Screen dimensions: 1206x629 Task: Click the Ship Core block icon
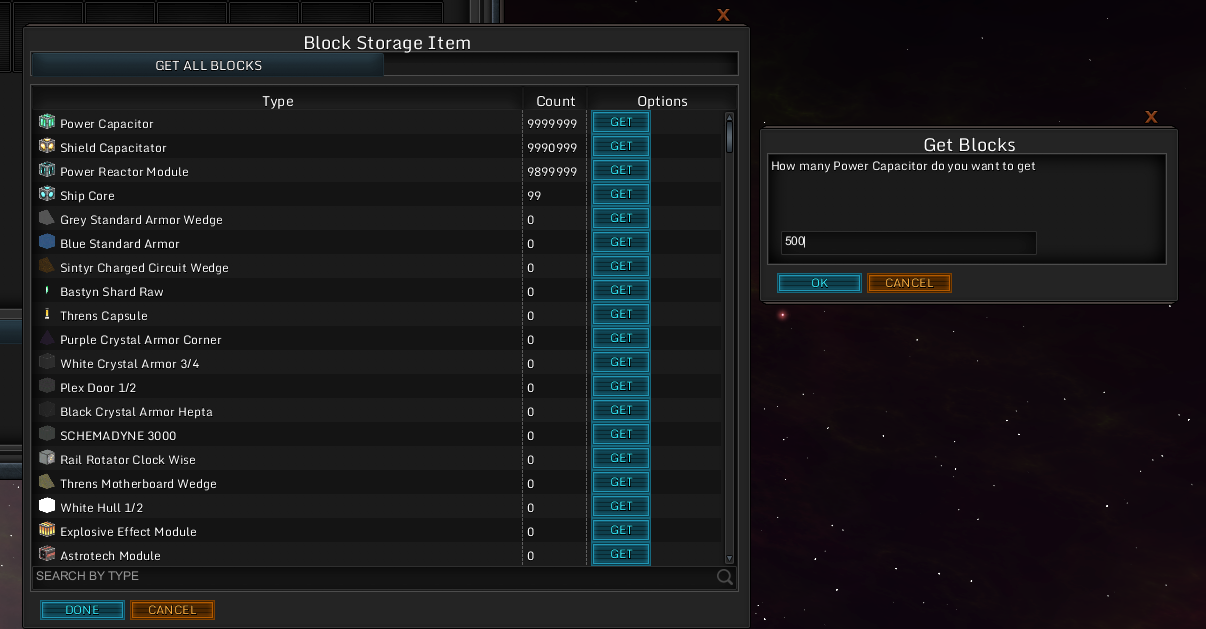coord(47,194)
